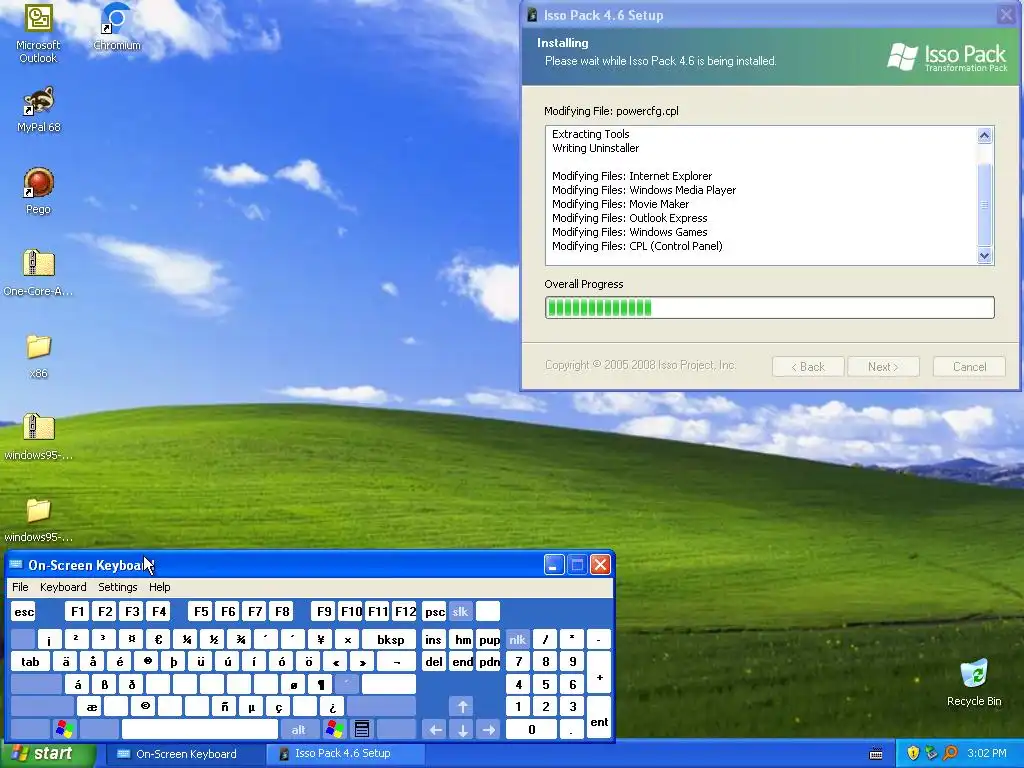The width and height of the screenshot is (1024, 768).
Task: Toggle the alt key on On-Screen Keyboard
Action: [x=298, y=729]
